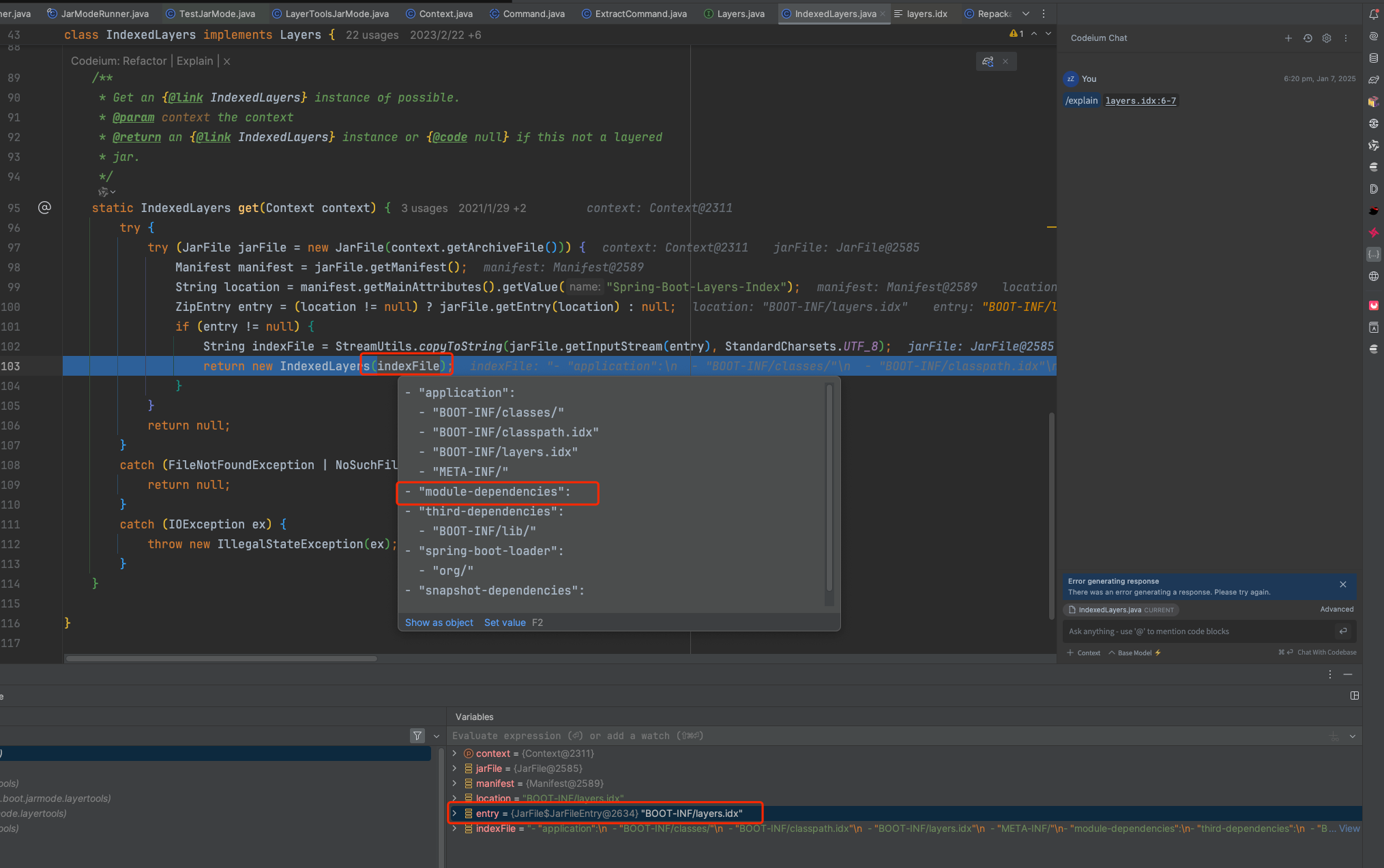Open the Notifications bell icon
Screen dimensions: 1384x868
coord(1373,14)
